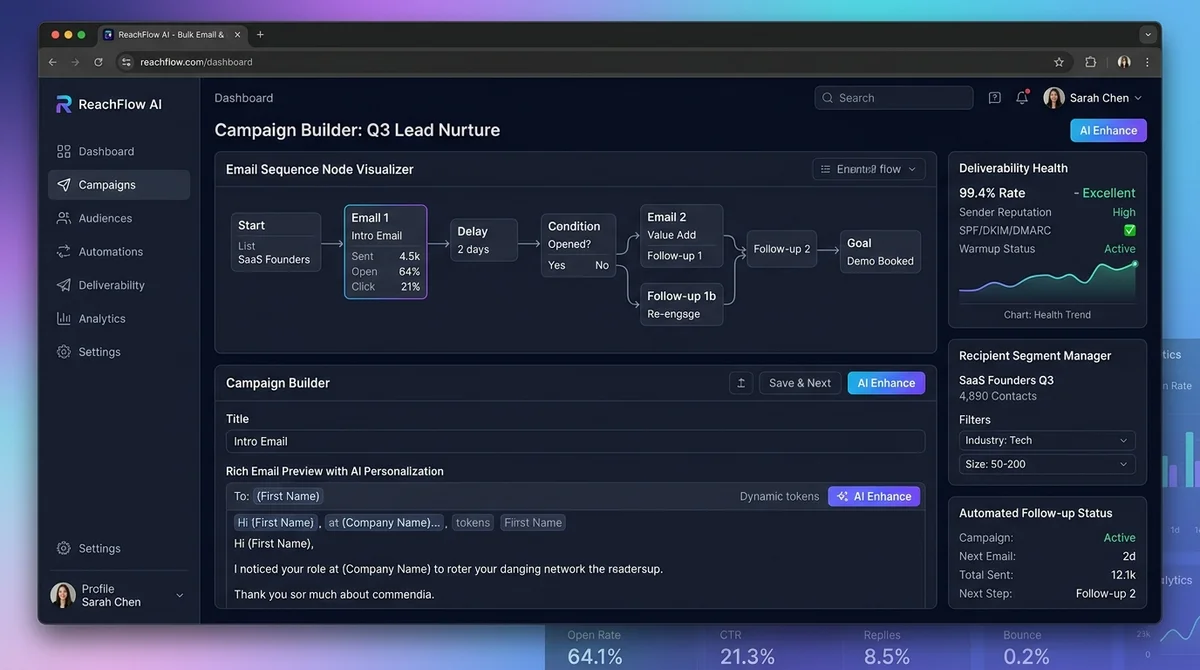
Task: Click AI Enhance in Campaign Builder header
Action: tap(886, 383)
